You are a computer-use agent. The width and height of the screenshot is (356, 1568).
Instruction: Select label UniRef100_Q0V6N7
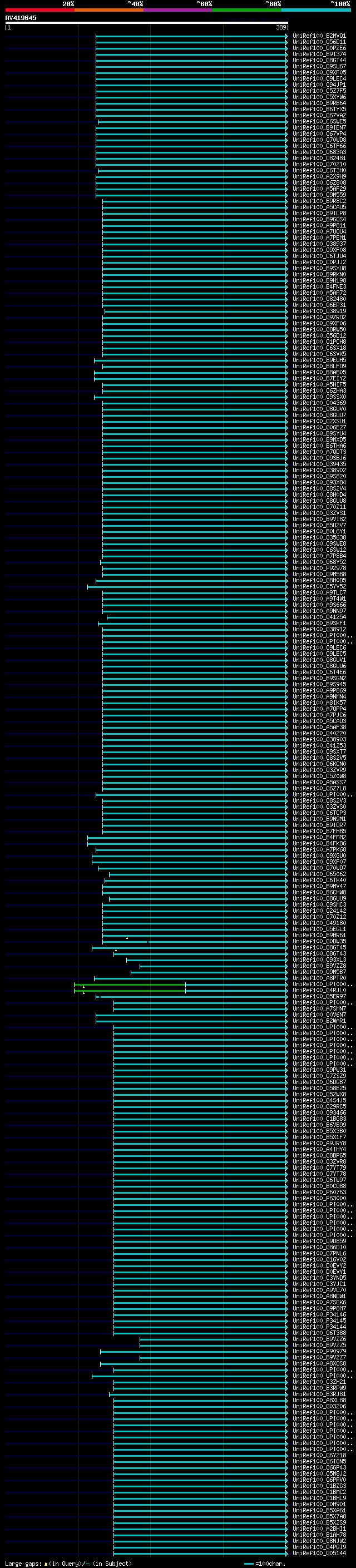pyautogui.click(x=319, y=1015)
